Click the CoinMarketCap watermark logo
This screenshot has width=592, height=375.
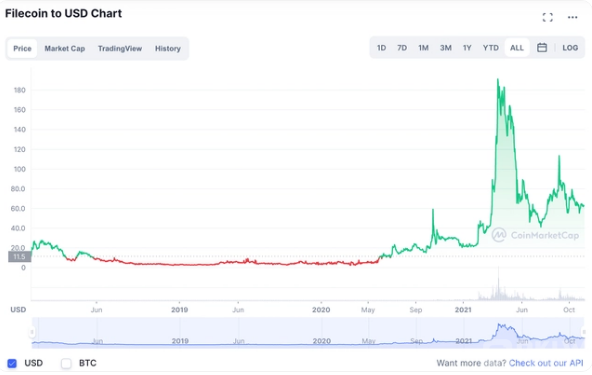click(535, 235)
